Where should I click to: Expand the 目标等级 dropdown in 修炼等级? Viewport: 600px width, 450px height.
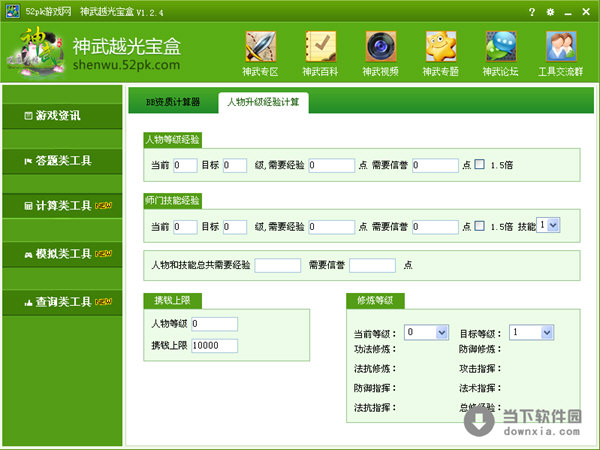532,332
